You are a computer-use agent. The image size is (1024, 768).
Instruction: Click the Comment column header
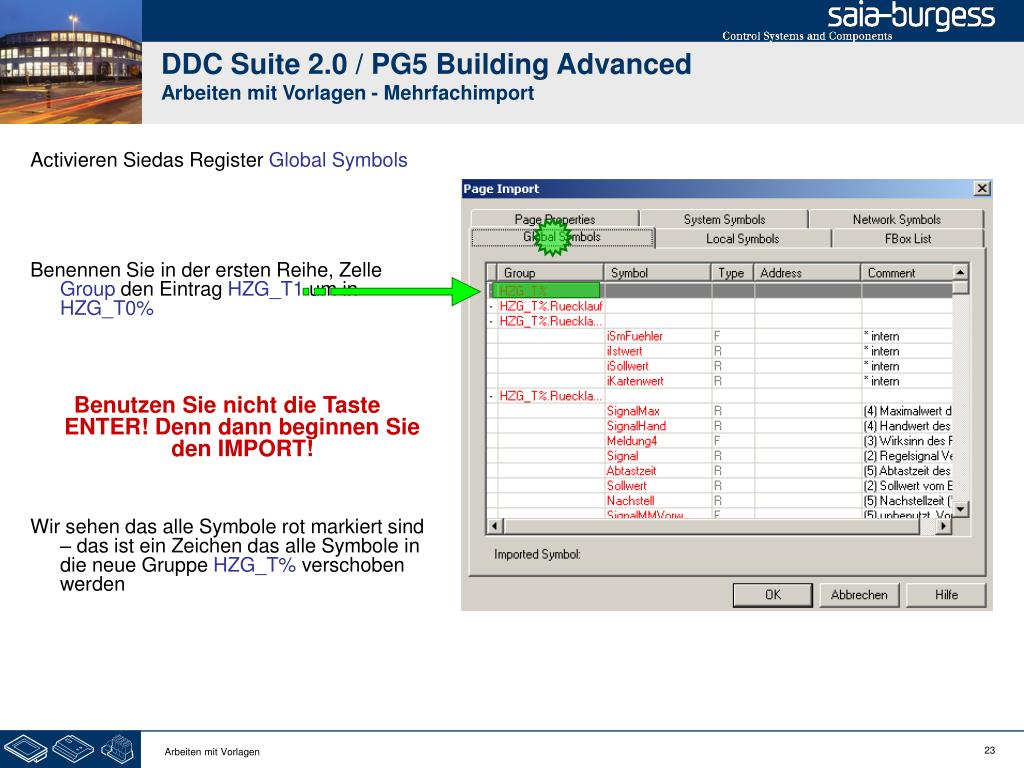(x=906, y=273)
